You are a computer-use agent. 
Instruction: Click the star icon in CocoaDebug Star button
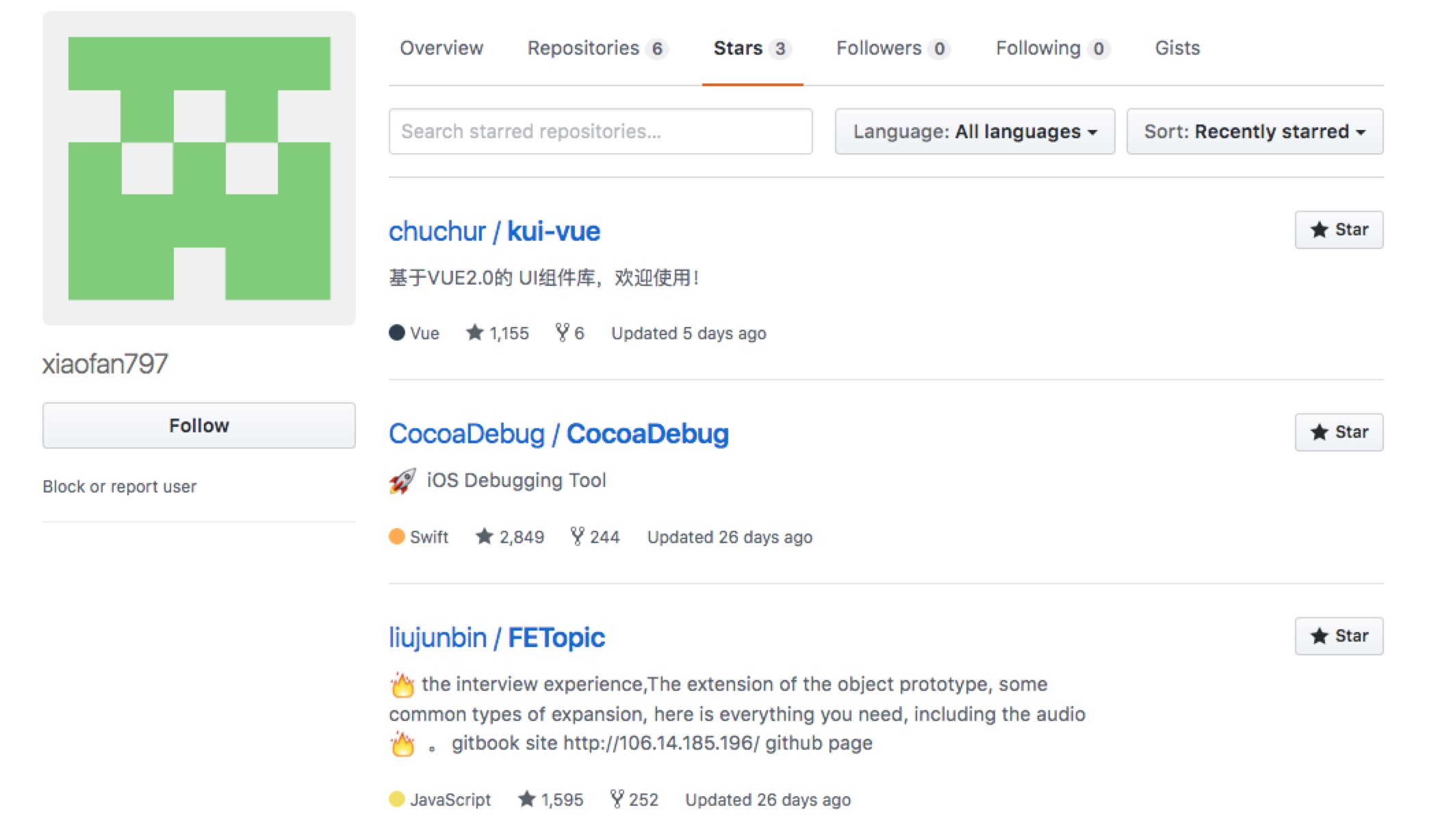[1319, 432]
